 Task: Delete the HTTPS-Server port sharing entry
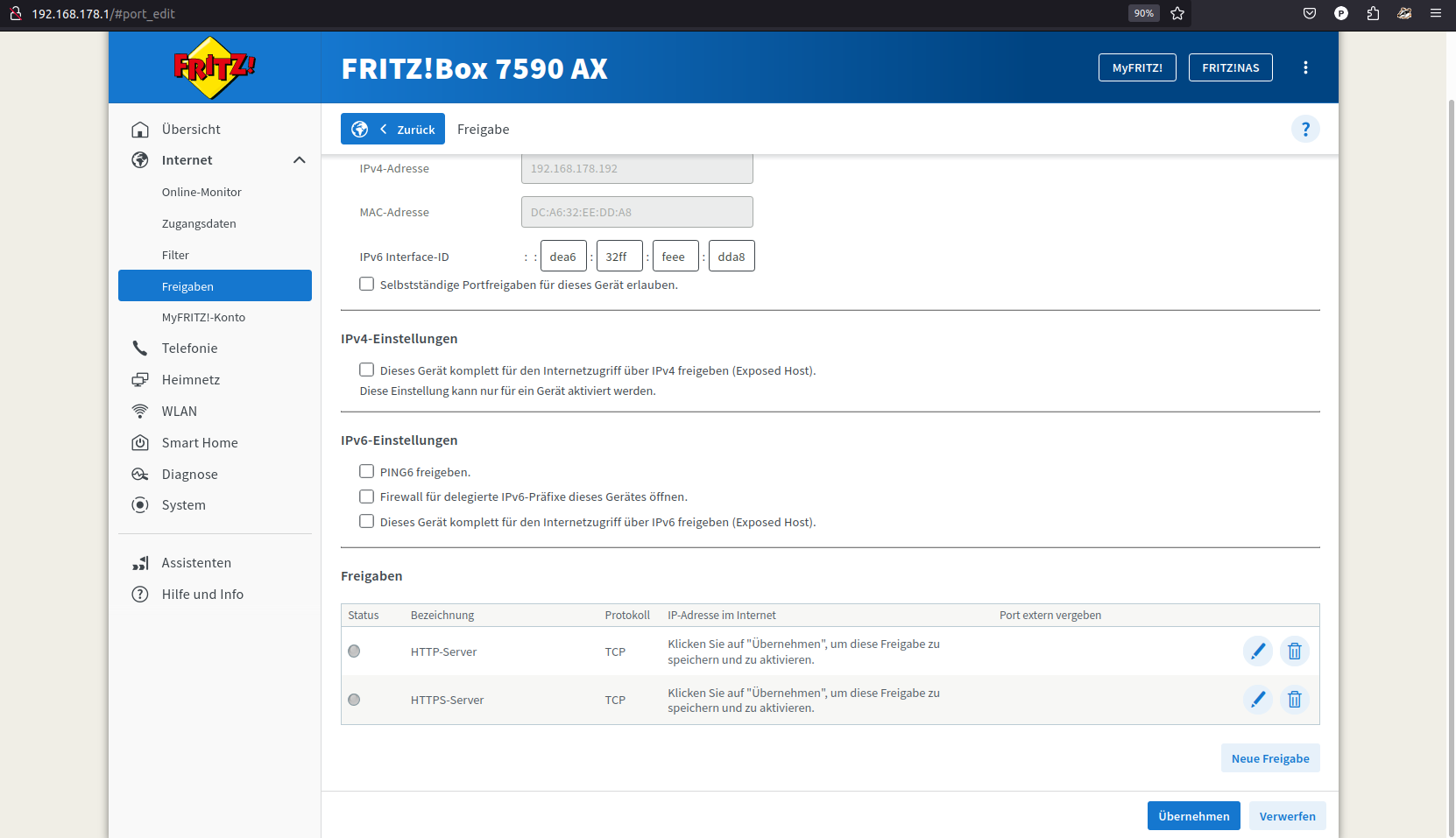pos(1294,700)
